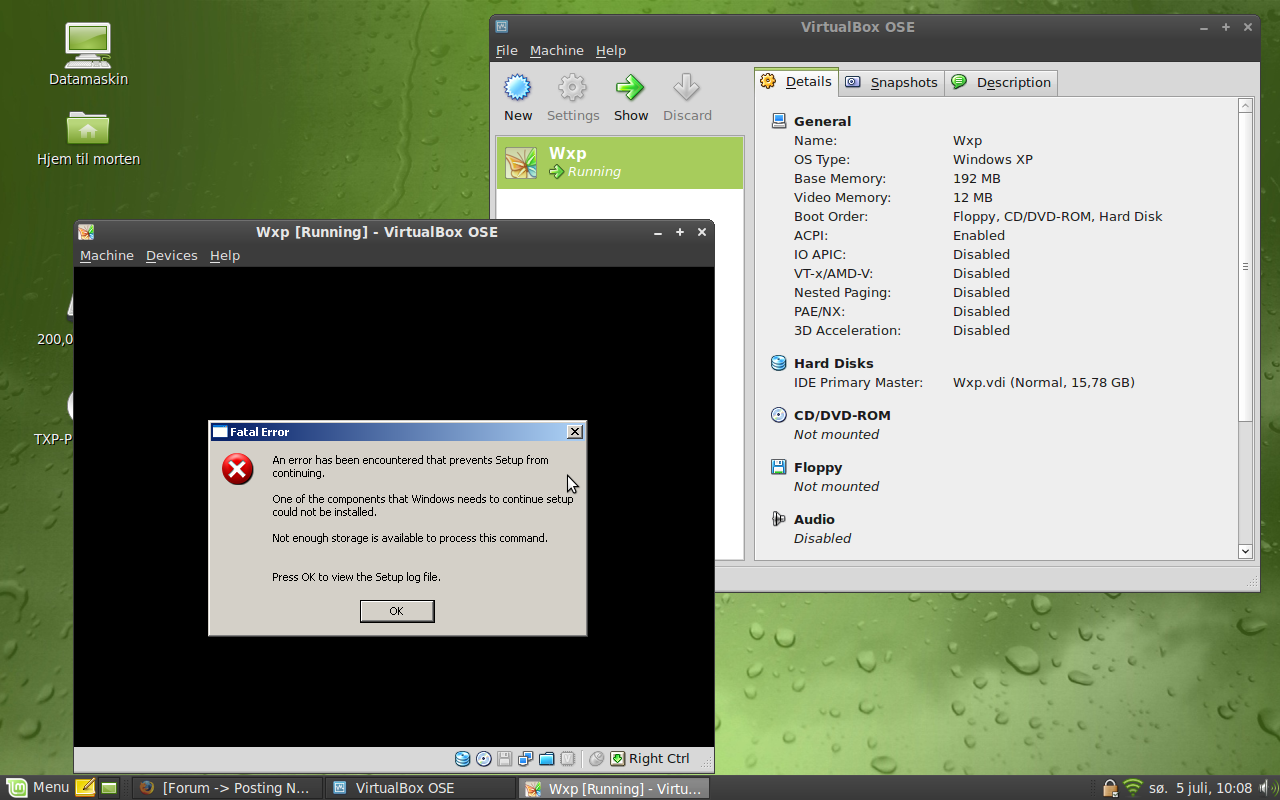The height and width of the screenshot is (800, 1280).
Task: Click the 192 MB Base Memory value
Action: pyautogui.click(x=977, y=178)
